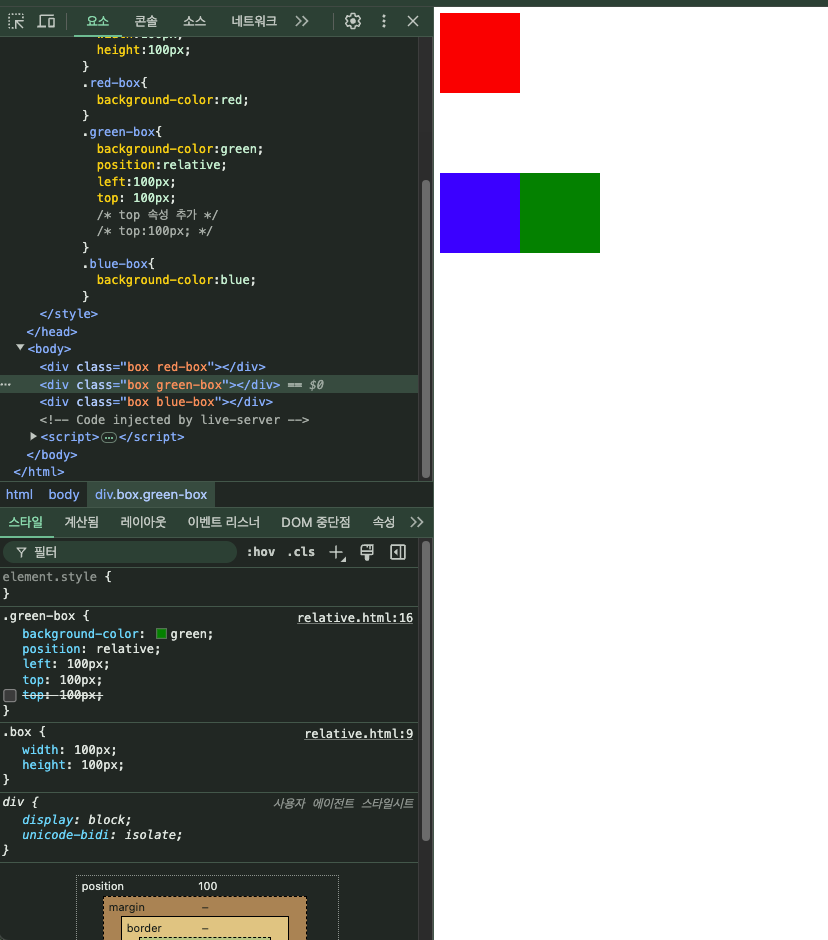Toggle the .cls class editor
This screenshot has width=828, height=940.
pos(301,552)
